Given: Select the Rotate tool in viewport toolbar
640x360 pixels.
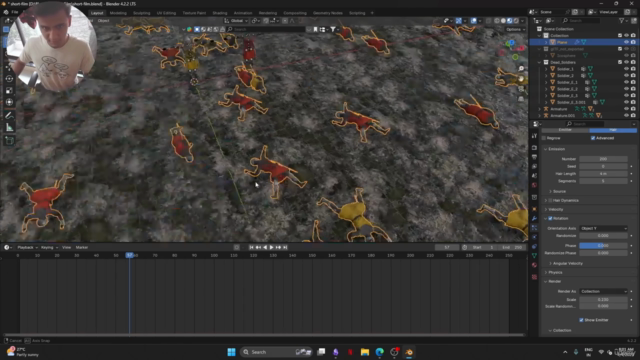Looking at the screenshot, I should coord(9,78).
